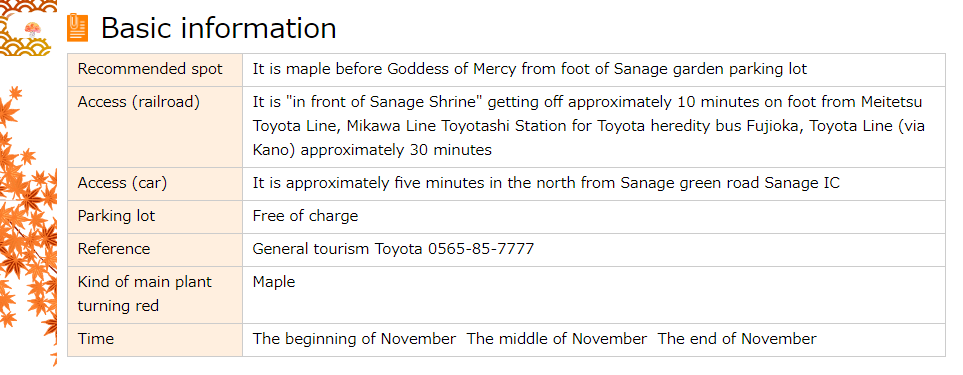The height and width of the screenshot is (375, 963).
Task: Click the wave pattern decoration at top left
Action: tap(28, 27)
